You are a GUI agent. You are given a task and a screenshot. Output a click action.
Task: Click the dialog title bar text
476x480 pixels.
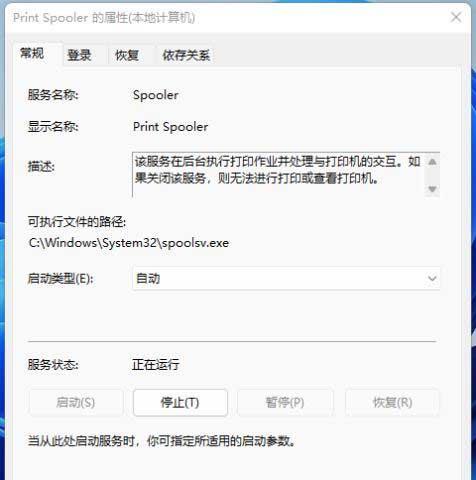104,18
